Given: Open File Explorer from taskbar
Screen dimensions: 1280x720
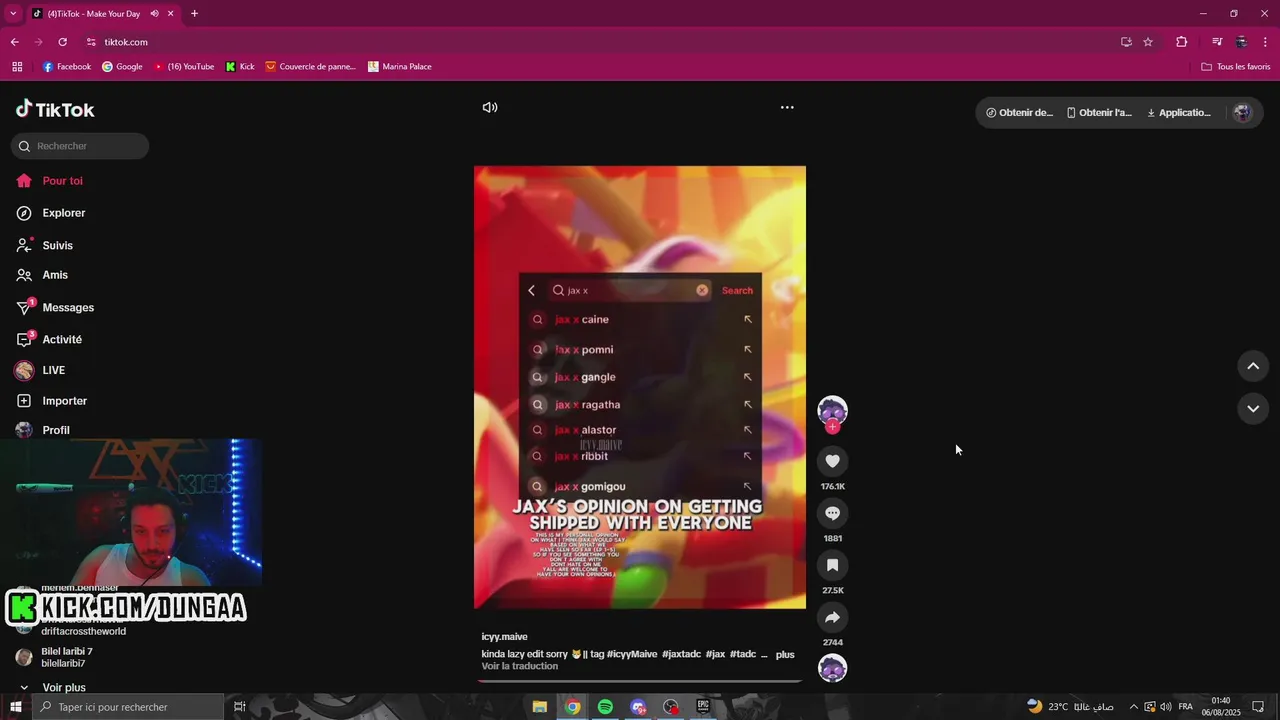Looking at the screenshot, I should coord(539,707).
